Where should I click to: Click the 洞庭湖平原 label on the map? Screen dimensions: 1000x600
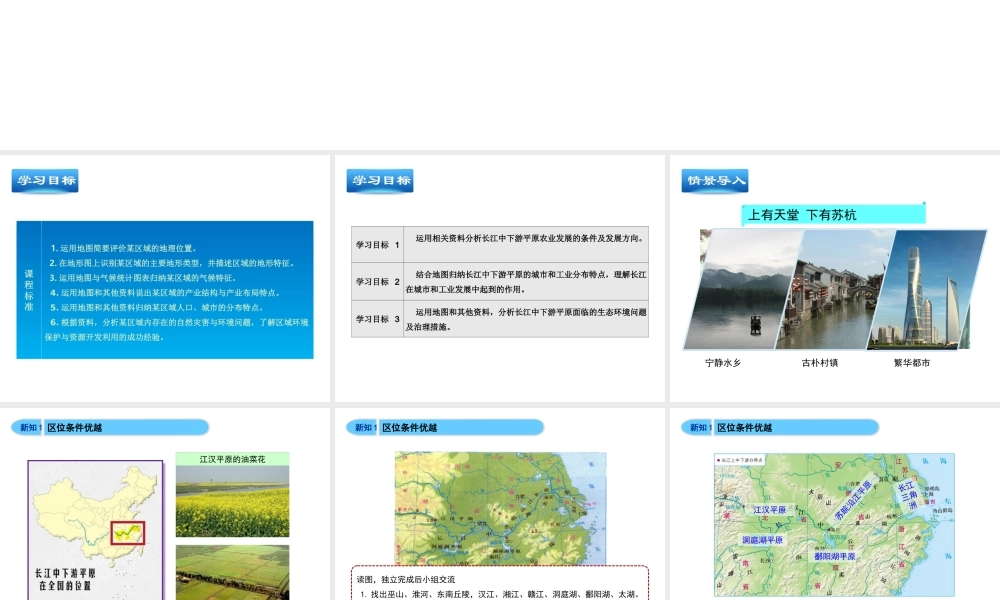pos(762,540)
